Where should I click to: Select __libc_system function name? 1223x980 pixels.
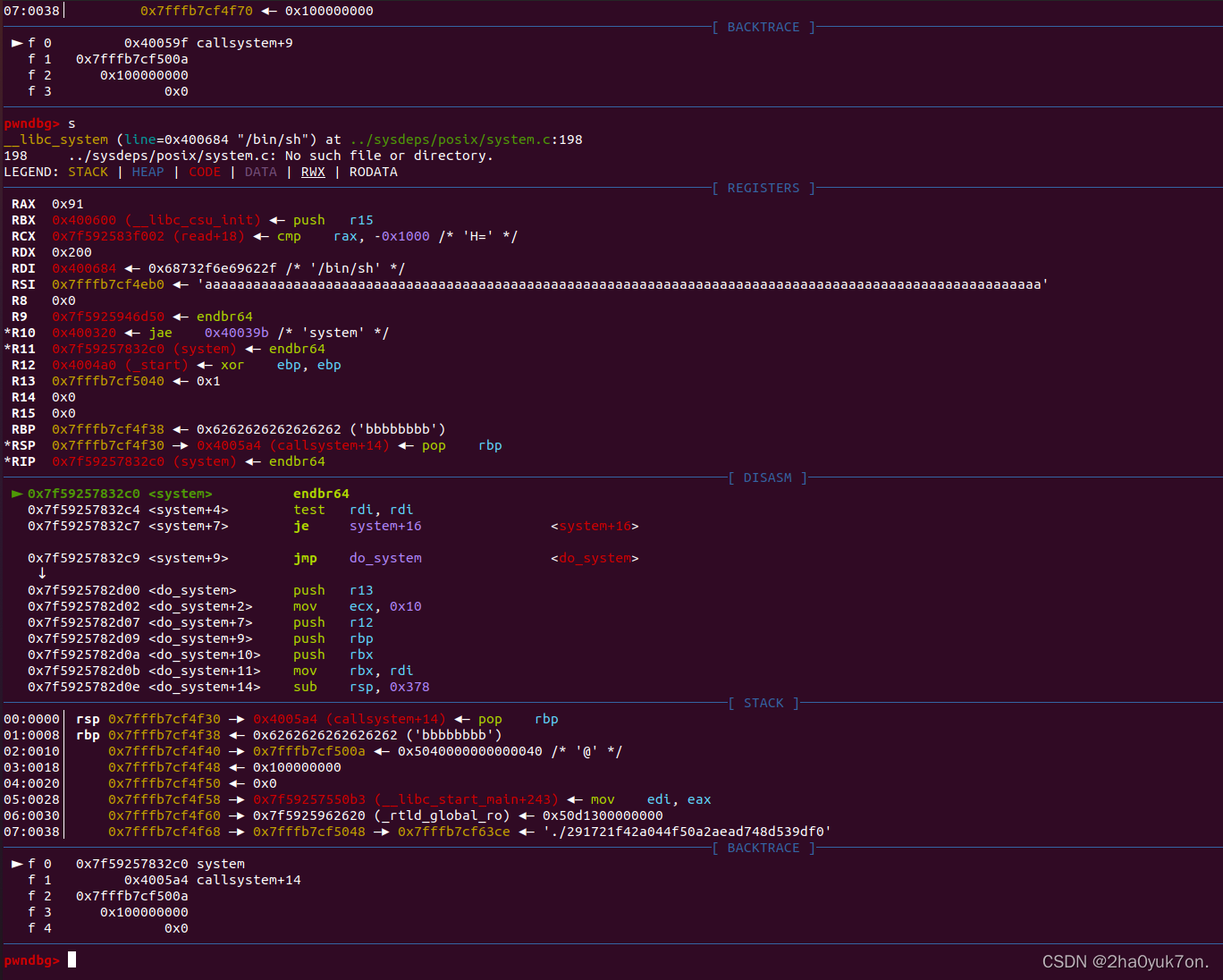pyautogui.click(x=56, y=139)
